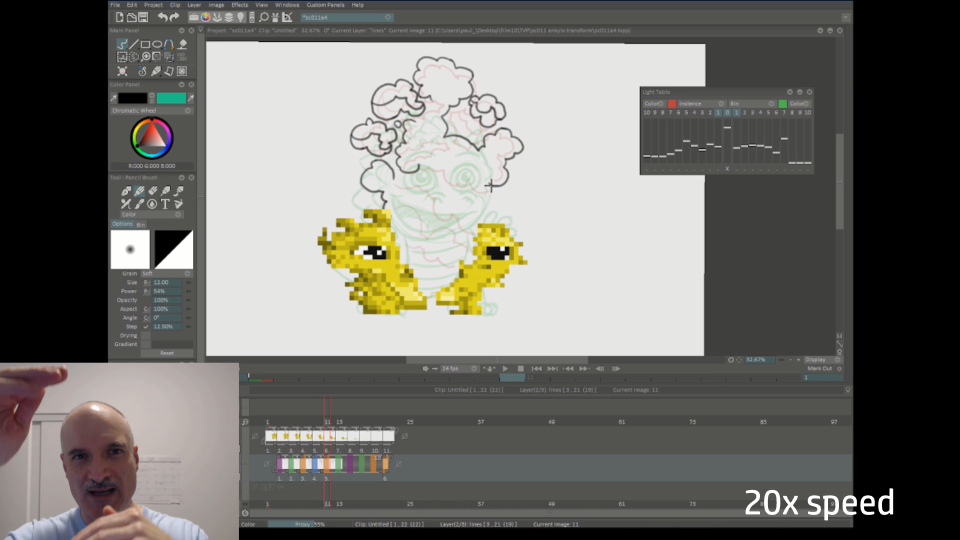Select the freehand stroke drawing tool
Viewport: 960px width, 540px height.
[x=122, y=44]
